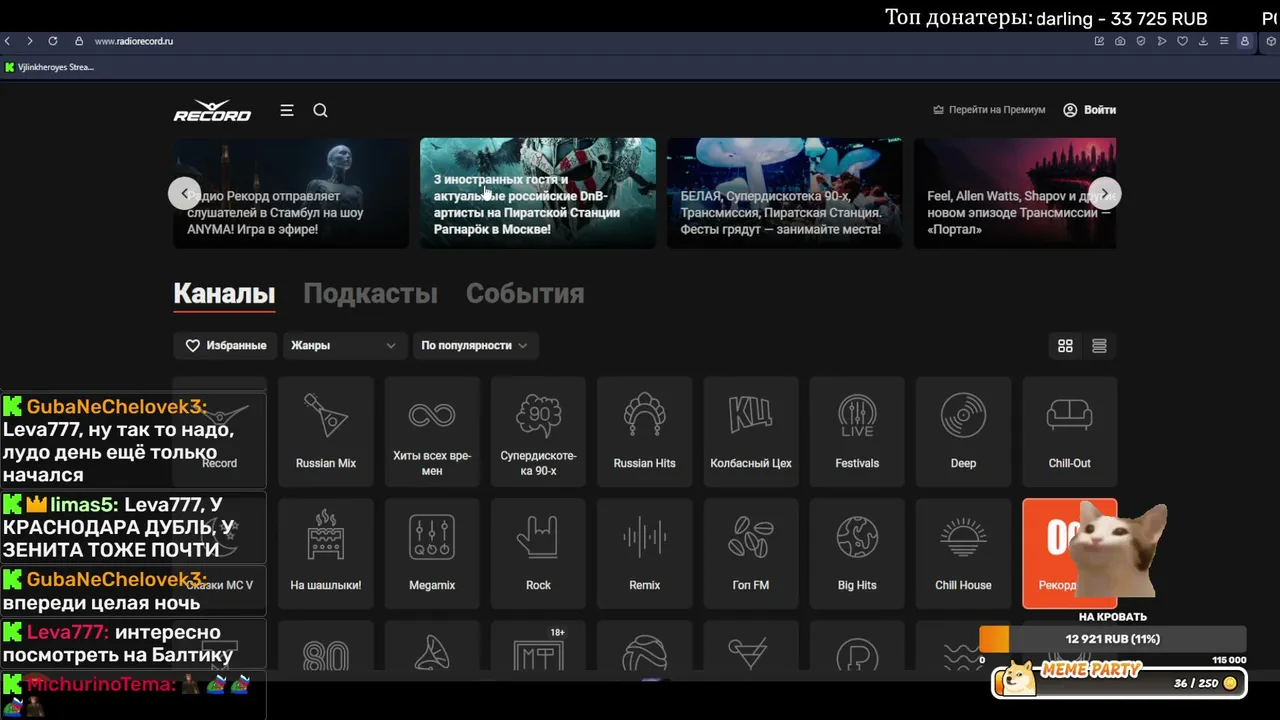Reload the radiorecord.ru page

coord(53,41)
